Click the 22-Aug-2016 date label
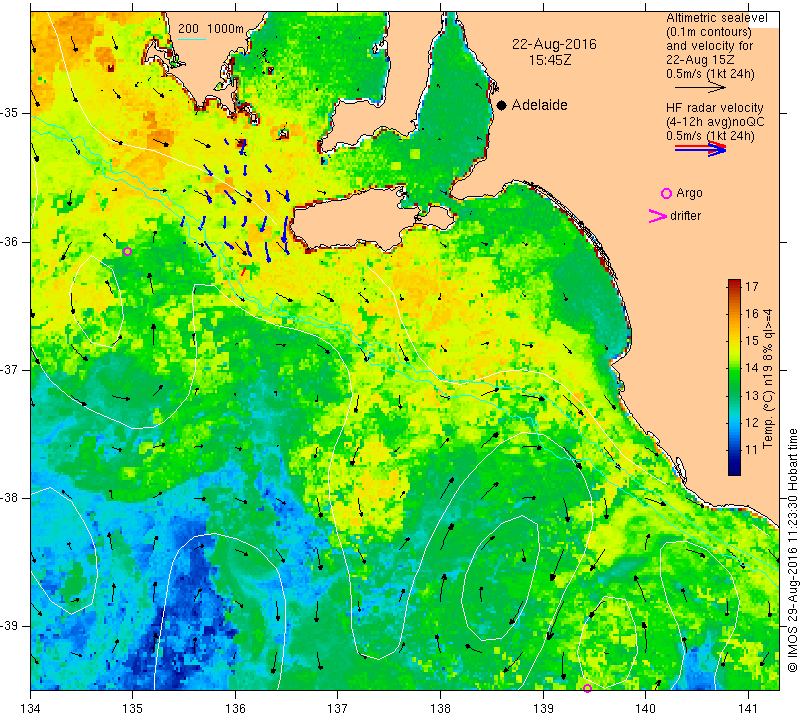The width and height of the screenshot is (800, 720). 554,44
